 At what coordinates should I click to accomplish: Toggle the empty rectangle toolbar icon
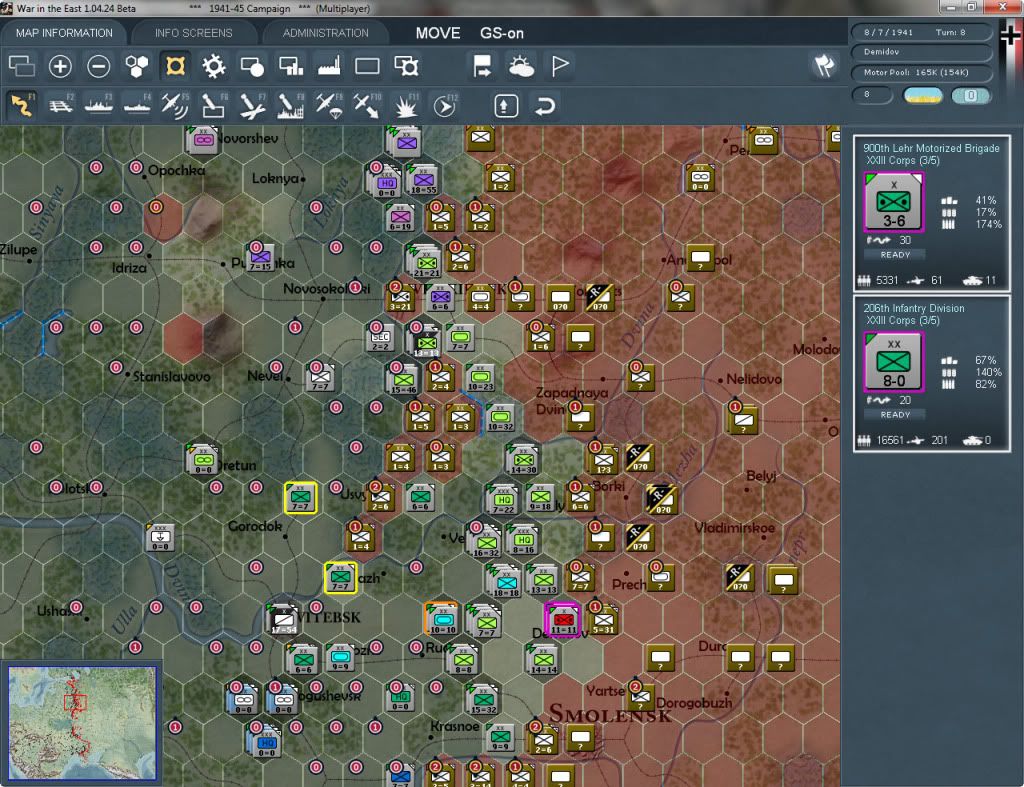tap(367, 66)
